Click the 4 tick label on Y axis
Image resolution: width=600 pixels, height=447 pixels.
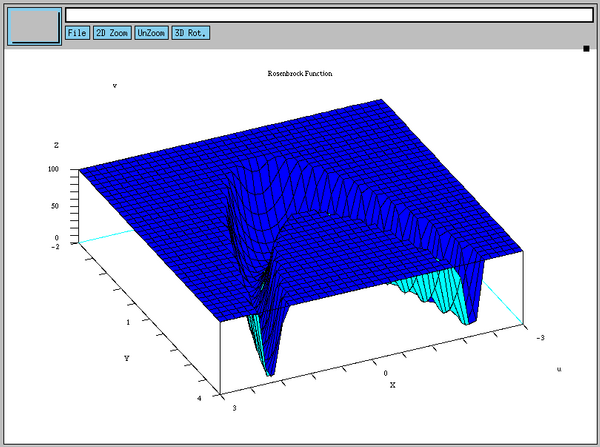[199, 398]
